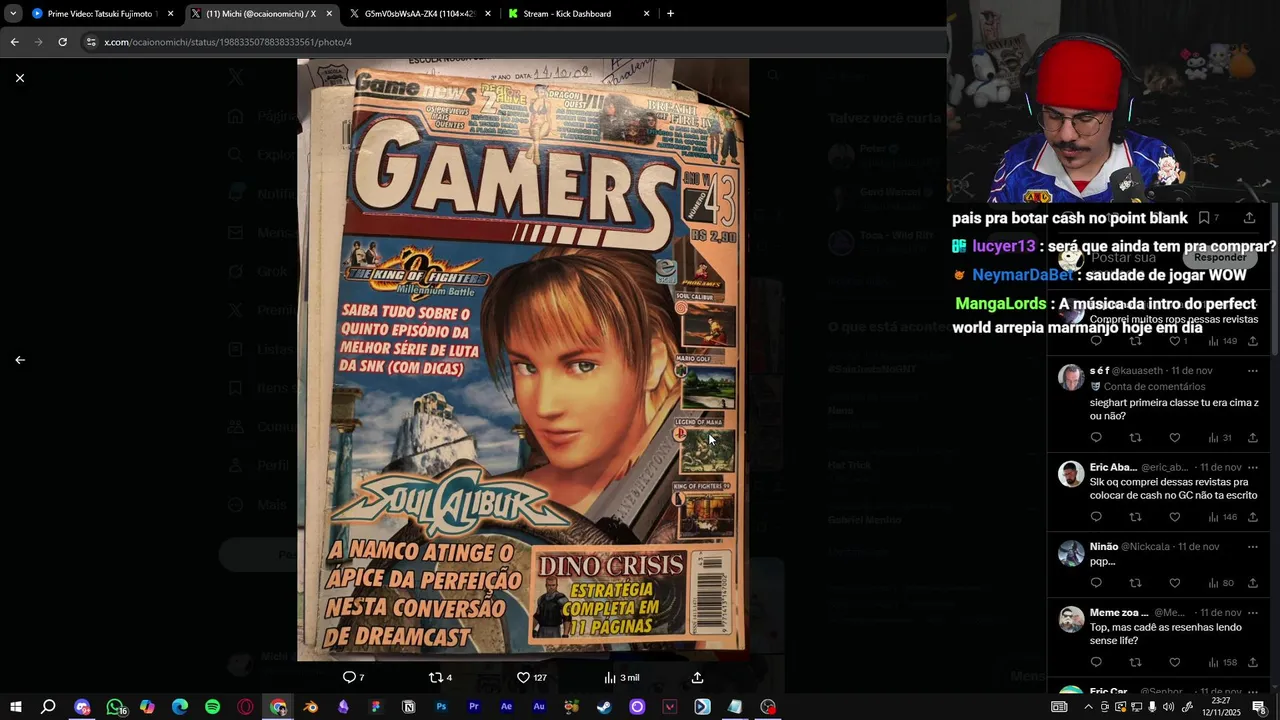Reload the current page
This screenshot has width=1280, height=720.
[62, 42]
